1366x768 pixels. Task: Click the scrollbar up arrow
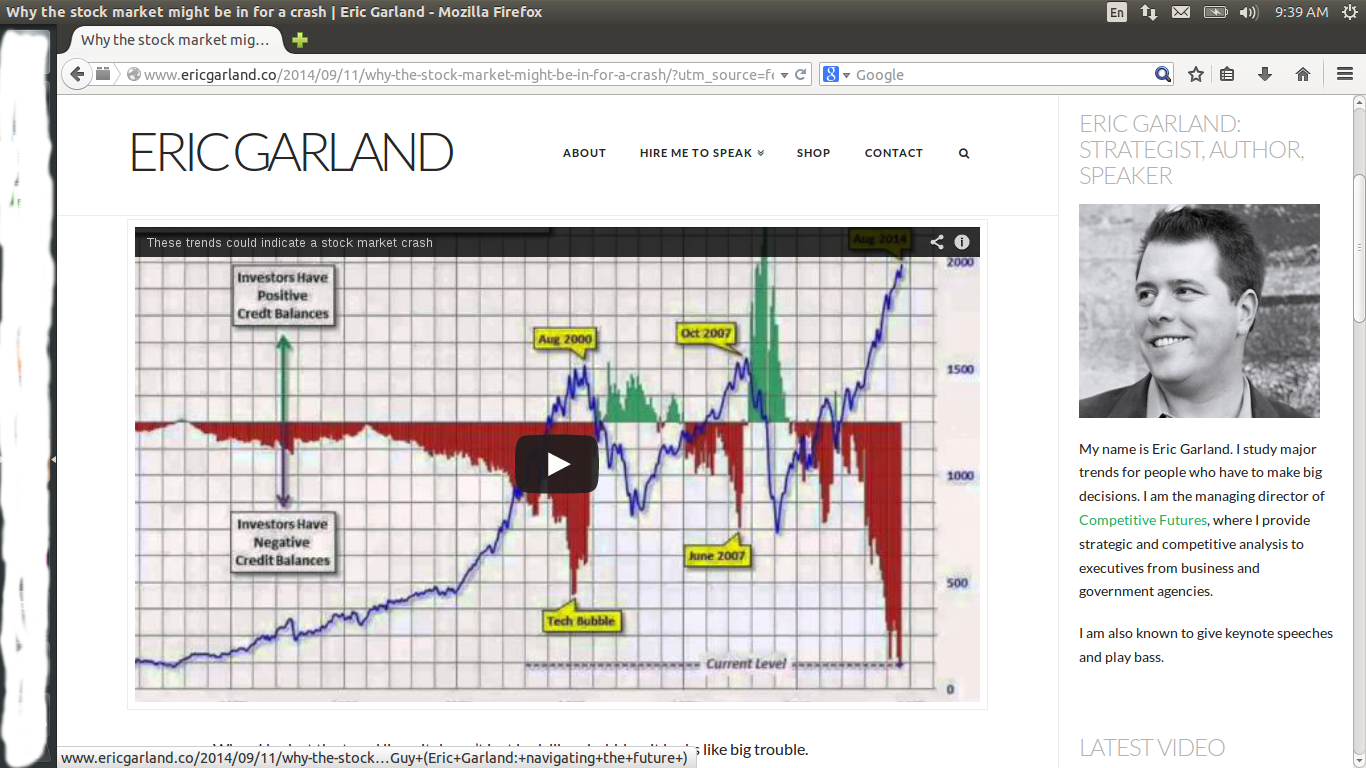(x=1359, y=102)
